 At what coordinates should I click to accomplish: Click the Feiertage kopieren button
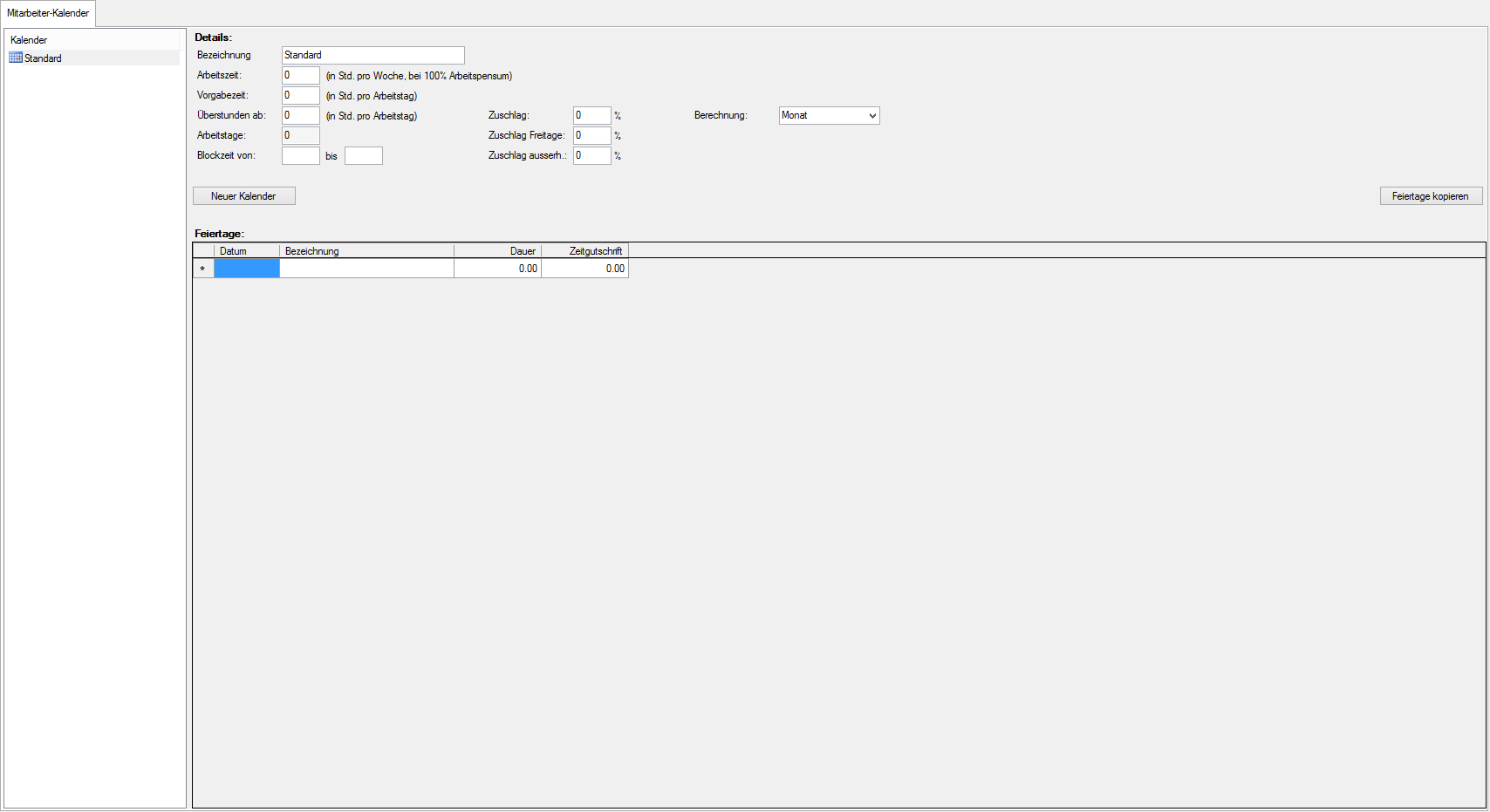(x=1430, y=196)
